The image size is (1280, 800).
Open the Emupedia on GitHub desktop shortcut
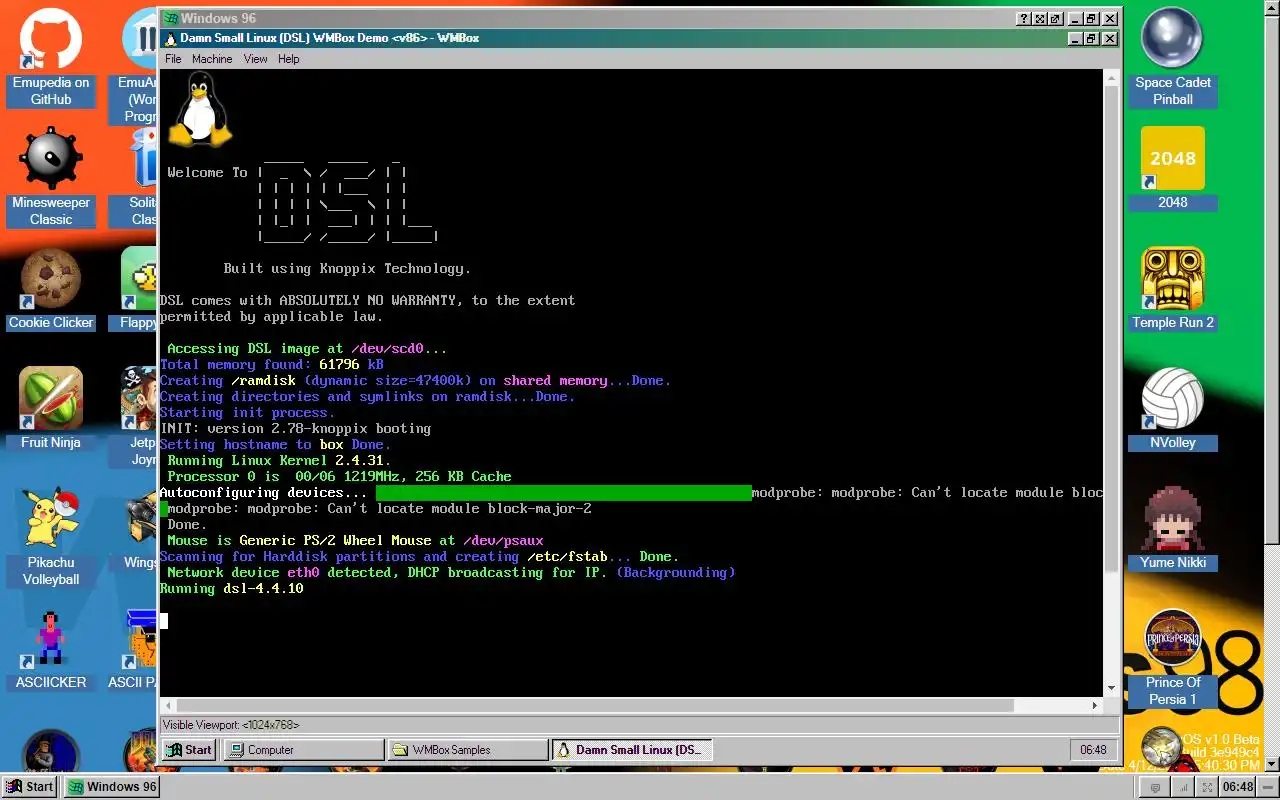[x=50, y=57]
